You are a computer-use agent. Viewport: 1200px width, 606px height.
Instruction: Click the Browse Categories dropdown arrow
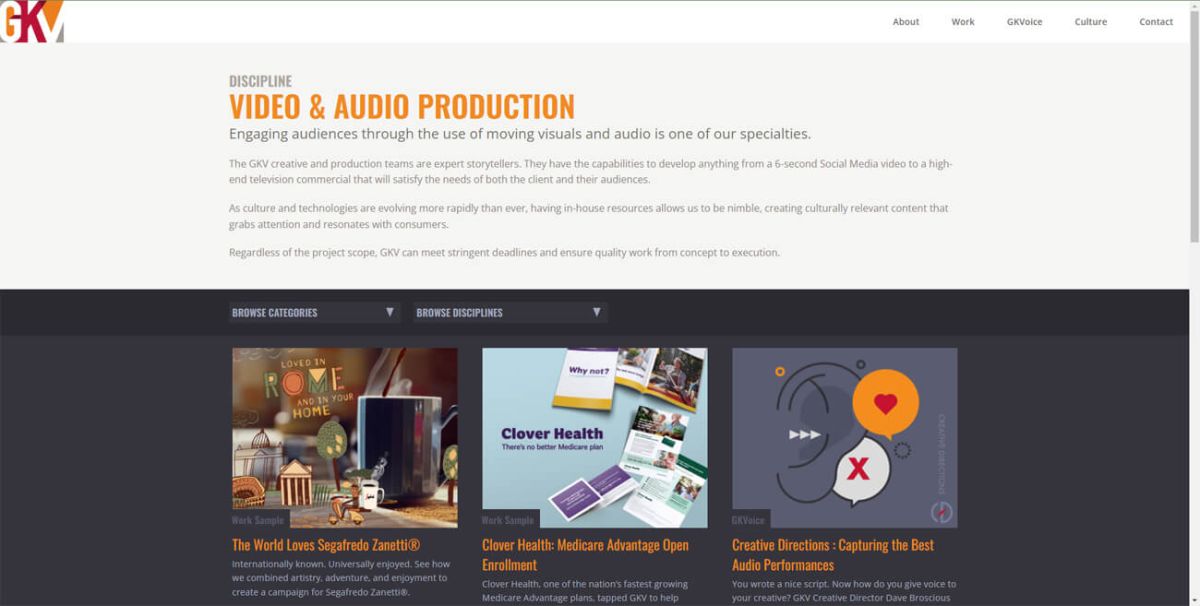[390, 311]
